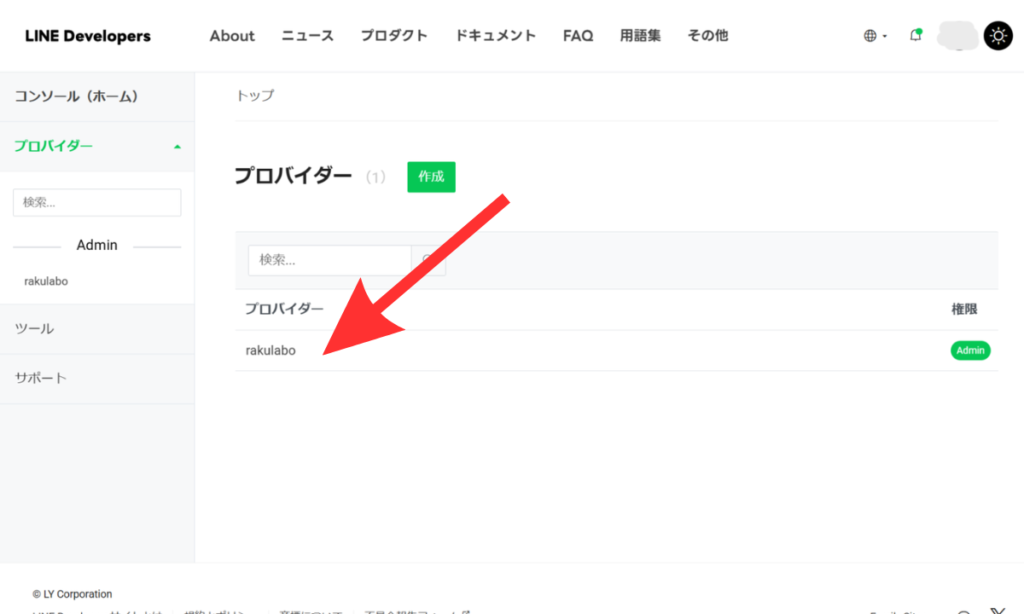Open the user account avatar
1024x614 pixels.
coord(957,35)
